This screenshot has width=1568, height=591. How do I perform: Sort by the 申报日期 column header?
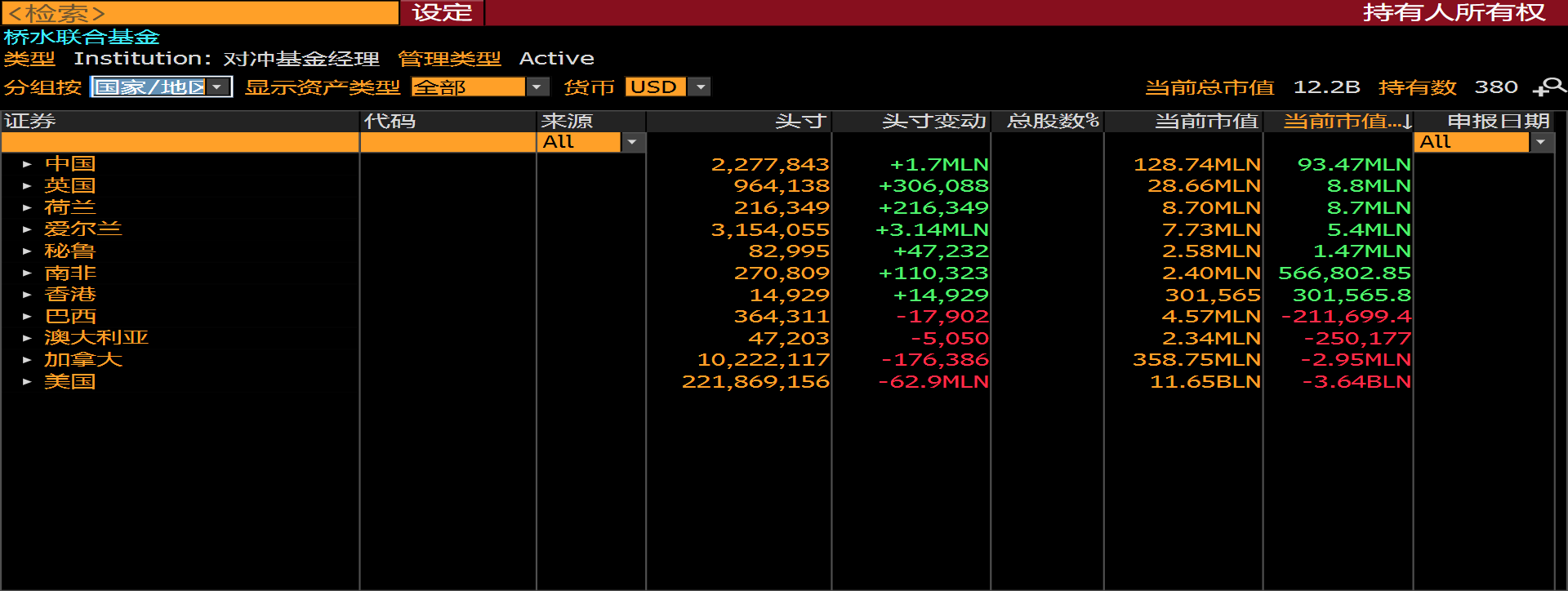[1484, 121]
